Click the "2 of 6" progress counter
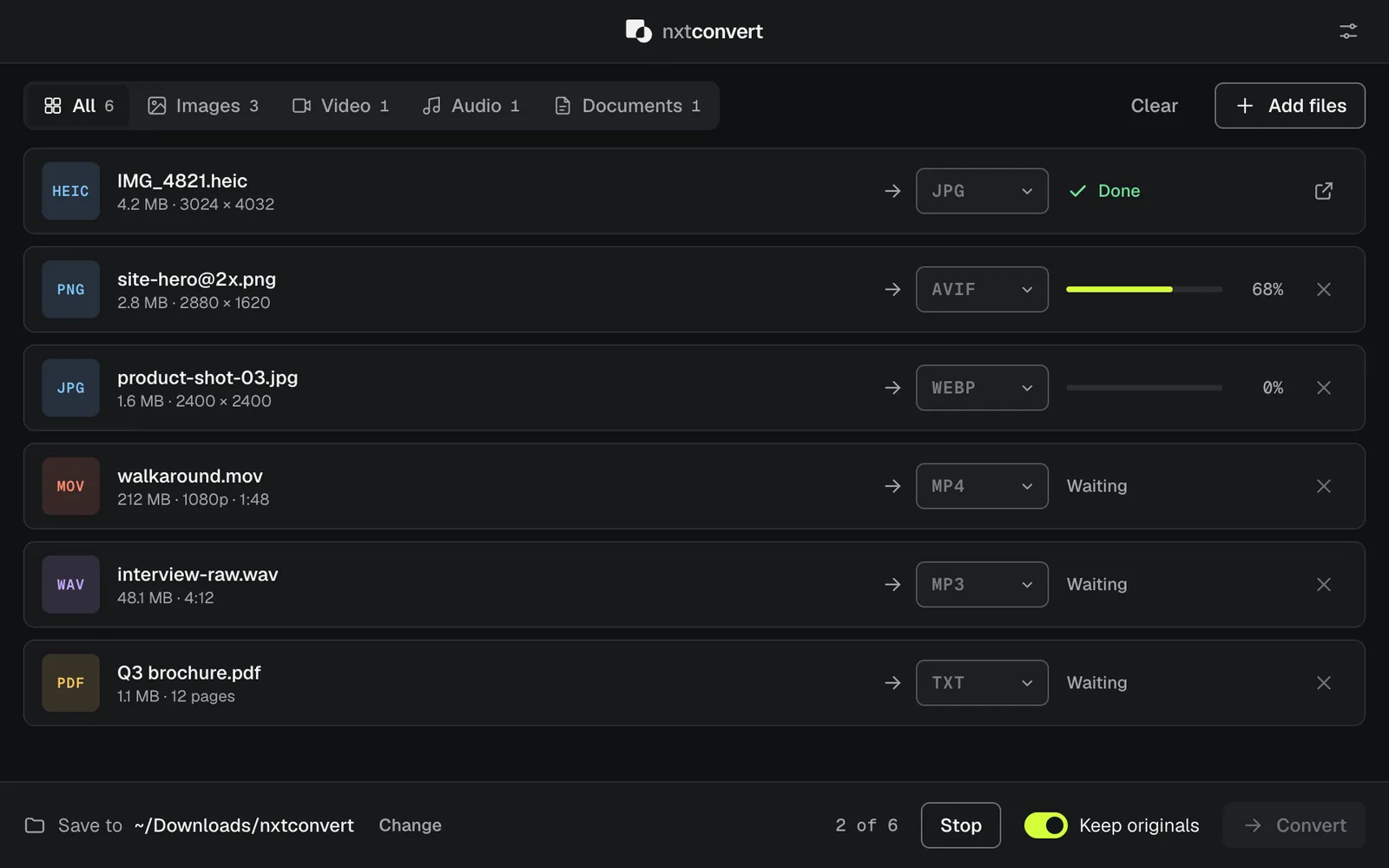Image resolution: width=1389 pixels, height=868 pixels. coord(866,825)
